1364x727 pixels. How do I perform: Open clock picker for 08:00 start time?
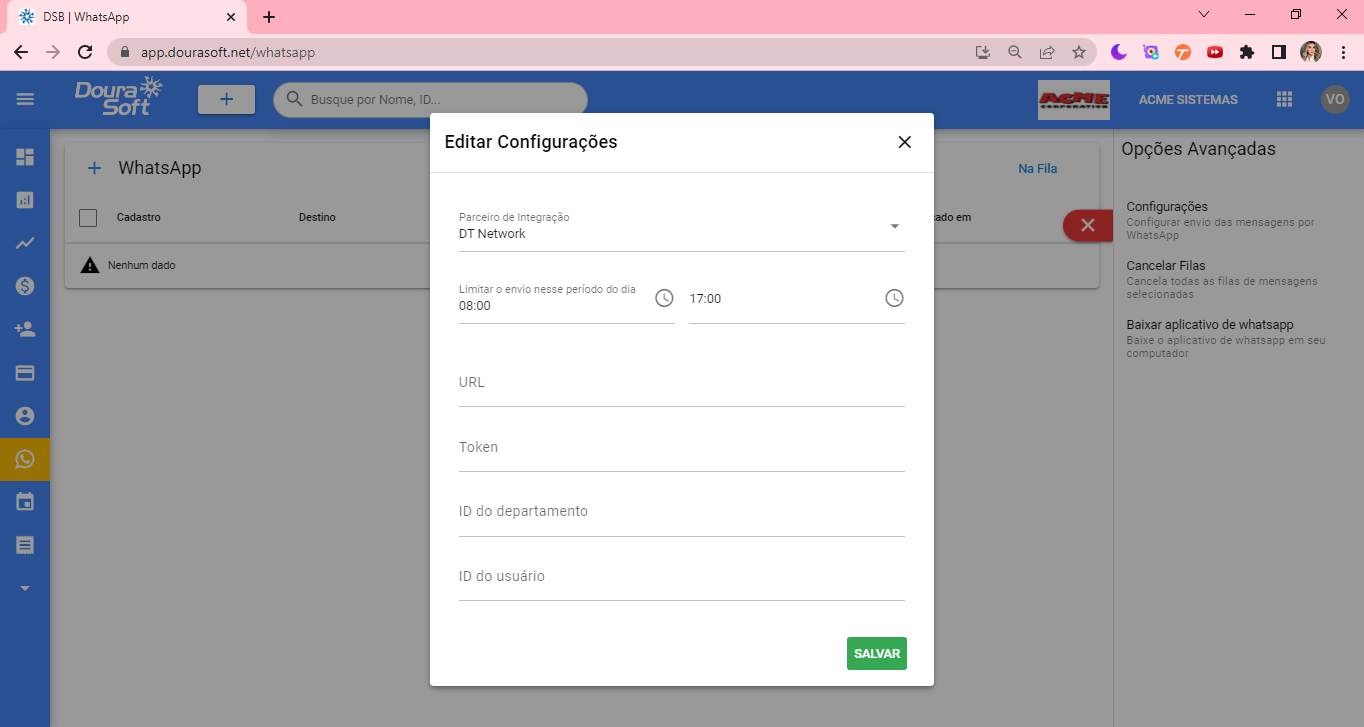[664, 298]
